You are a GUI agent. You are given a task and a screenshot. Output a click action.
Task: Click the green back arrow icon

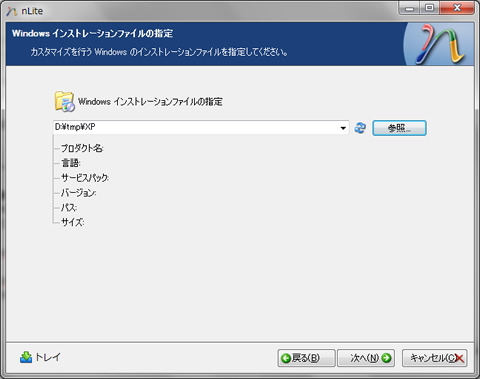coord(286,358)
